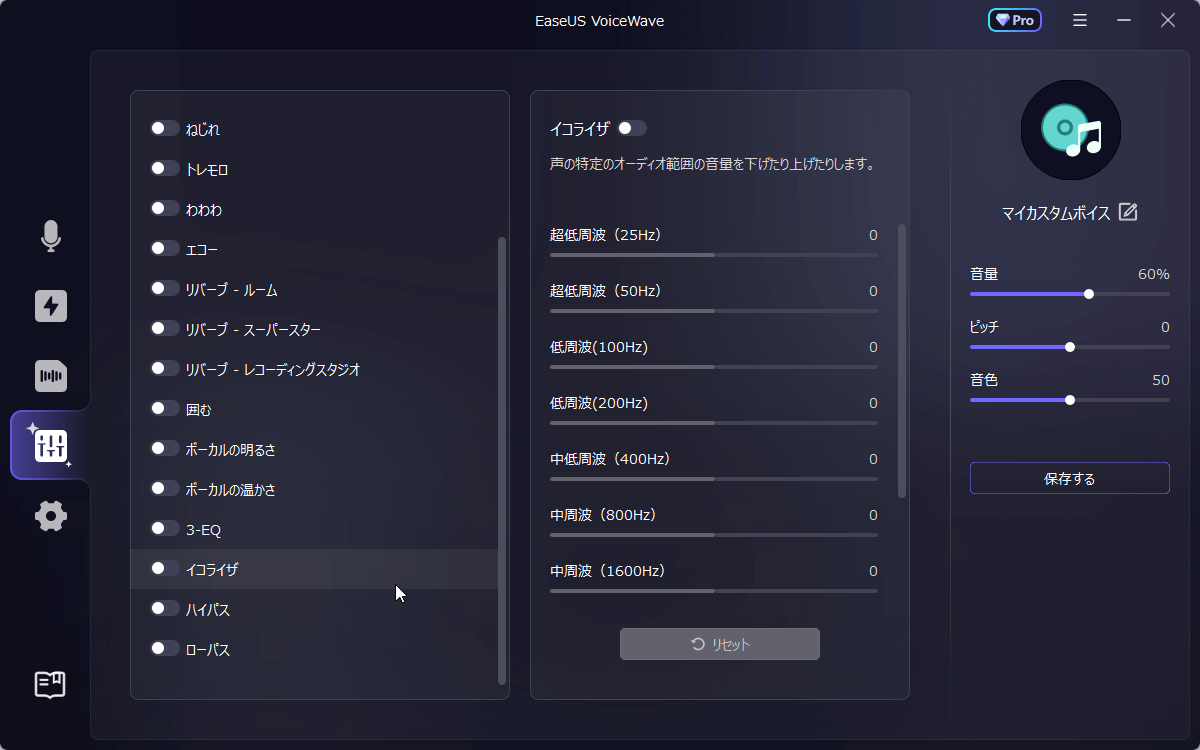
Task: Open the hamburger menu in title bar
Action: [x=1080, y=20]
